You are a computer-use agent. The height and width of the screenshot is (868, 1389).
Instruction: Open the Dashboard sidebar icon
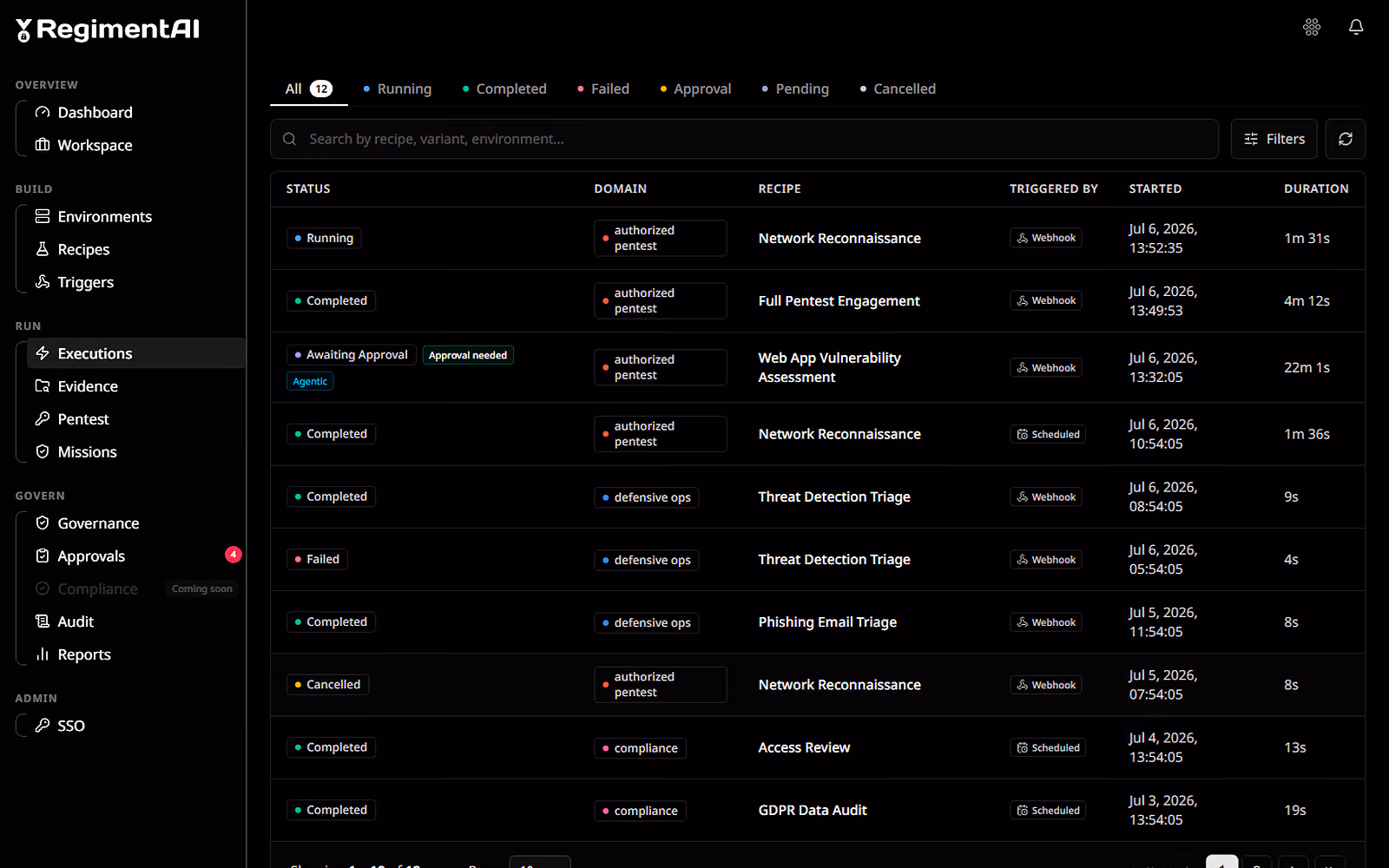point(42,112)
